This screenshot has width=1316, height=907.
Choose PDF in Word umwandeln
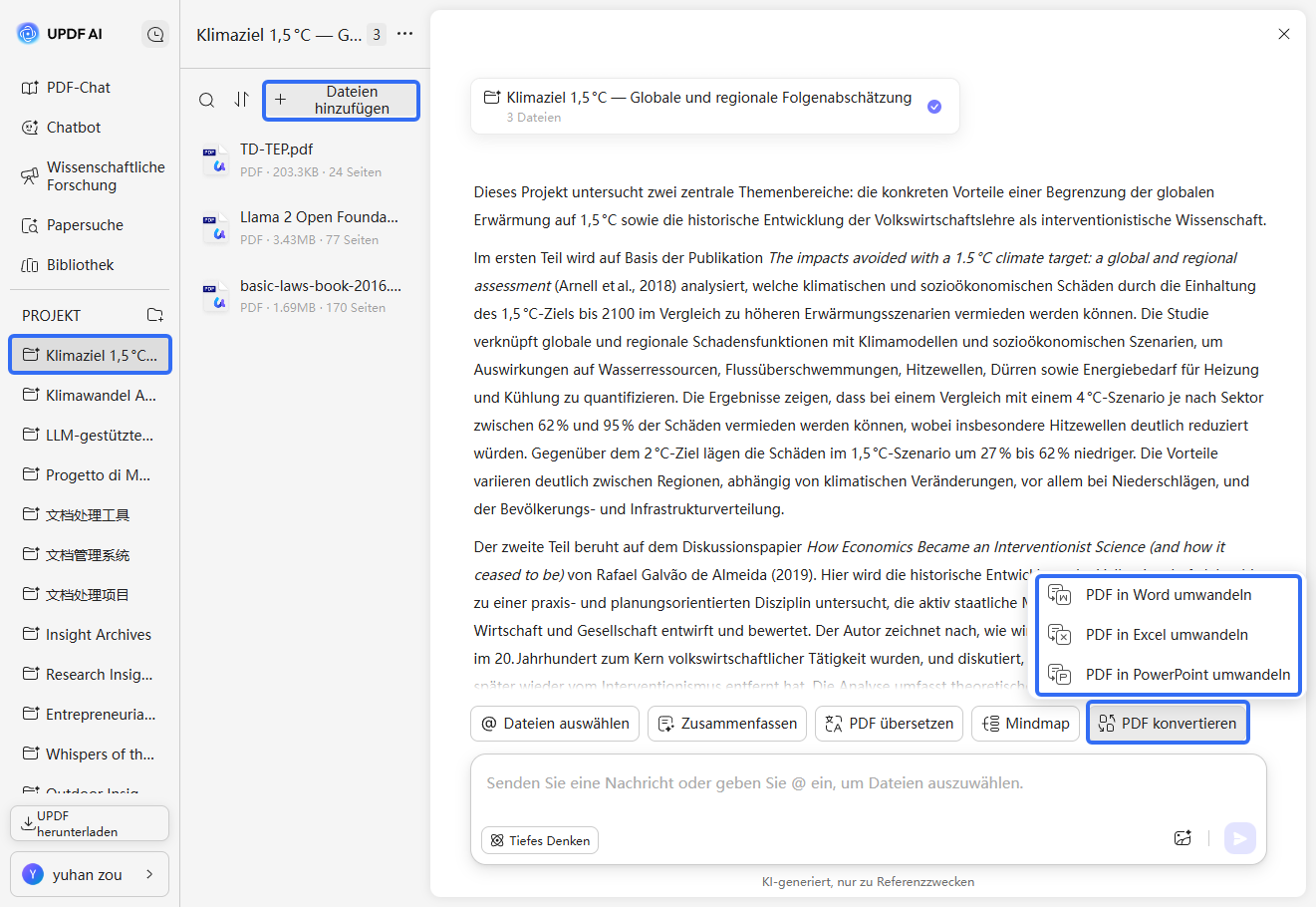(1168, 594)
